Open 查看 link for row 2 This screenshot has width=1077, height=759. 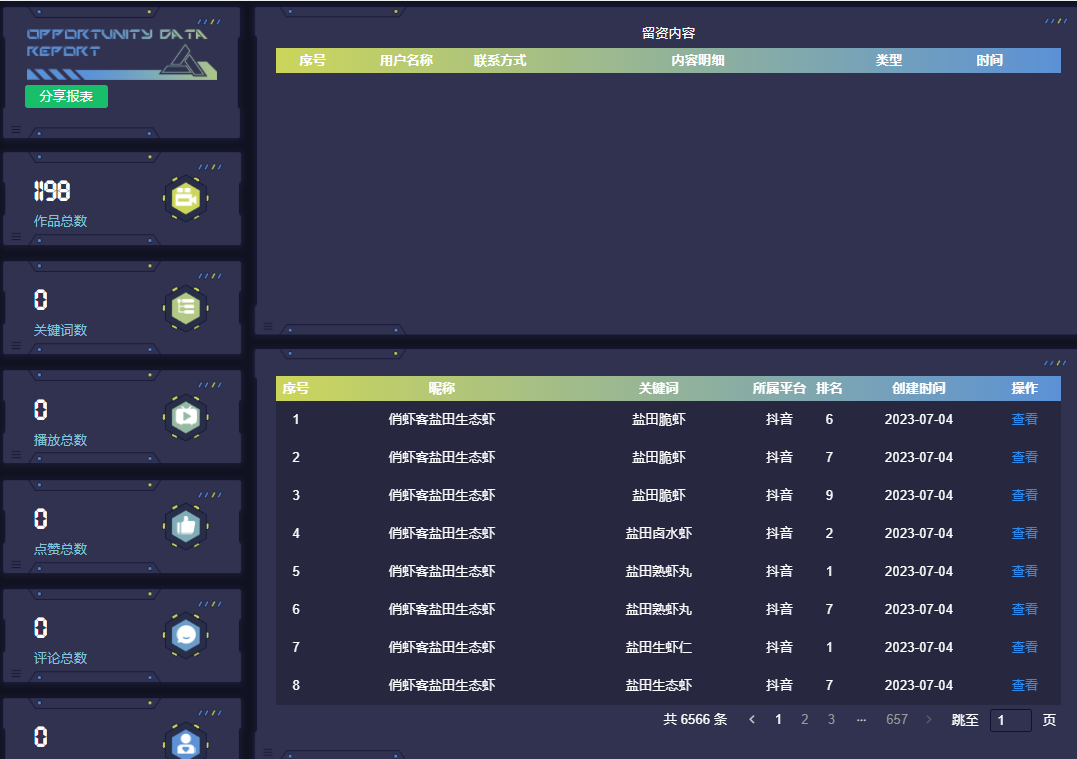(1024, 457)
